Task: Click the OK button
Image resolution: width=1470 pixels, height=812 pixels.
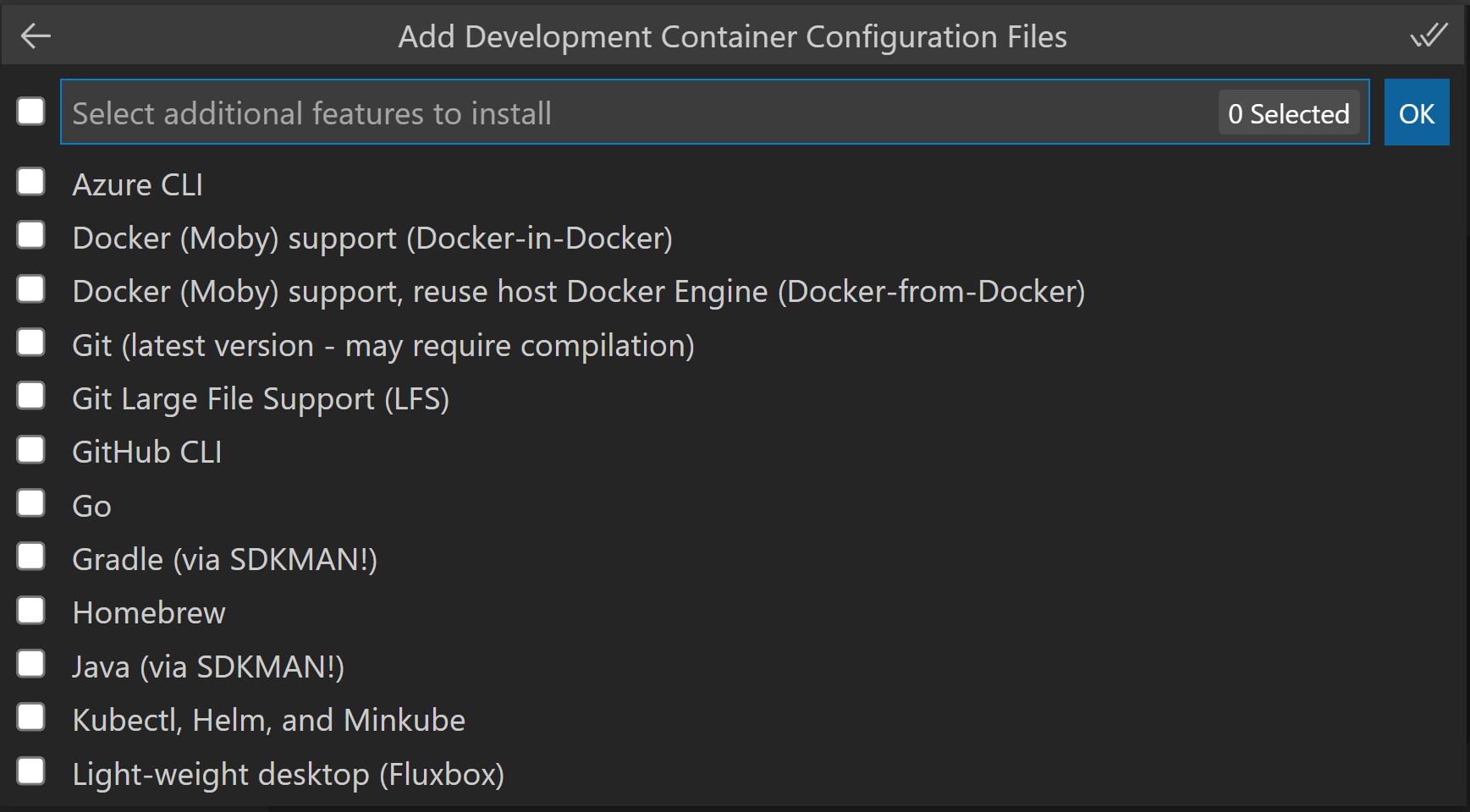Action: coord(1417,112)
